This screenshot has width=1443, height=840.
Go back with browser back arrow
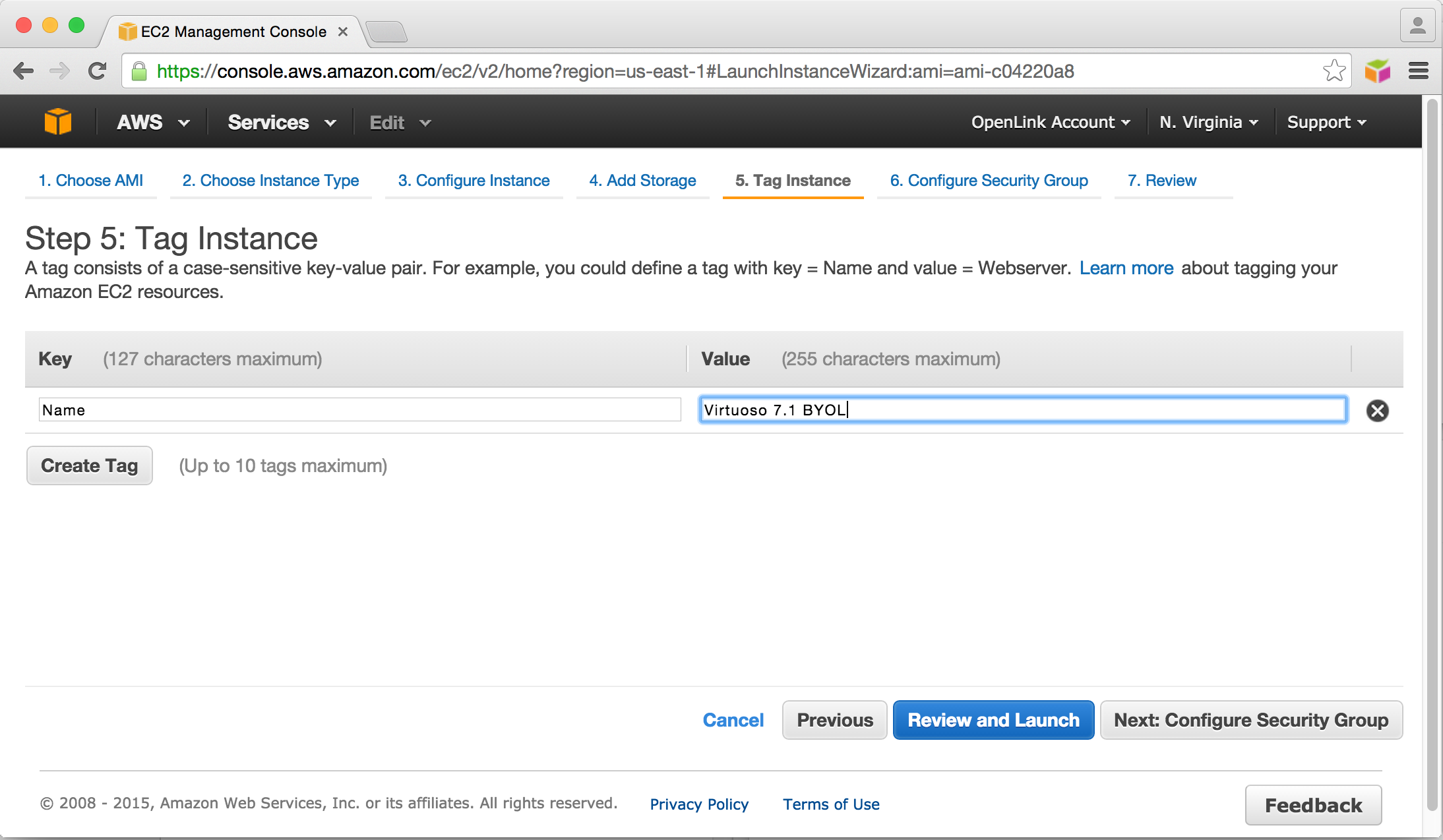tap(24, 71)
